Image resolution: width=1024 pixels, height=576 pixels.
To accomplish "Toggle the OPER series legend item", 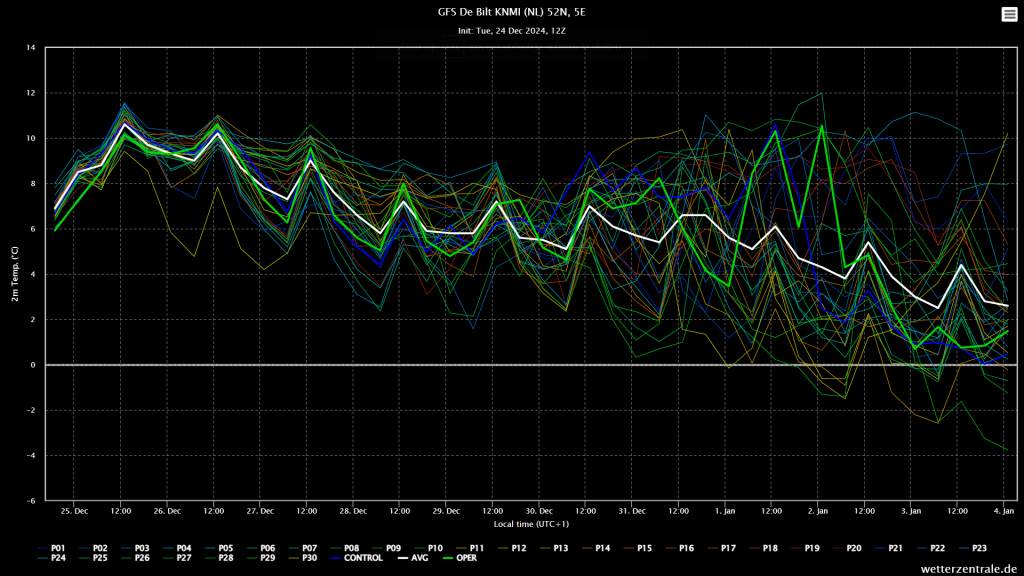I will click(459, 558).
